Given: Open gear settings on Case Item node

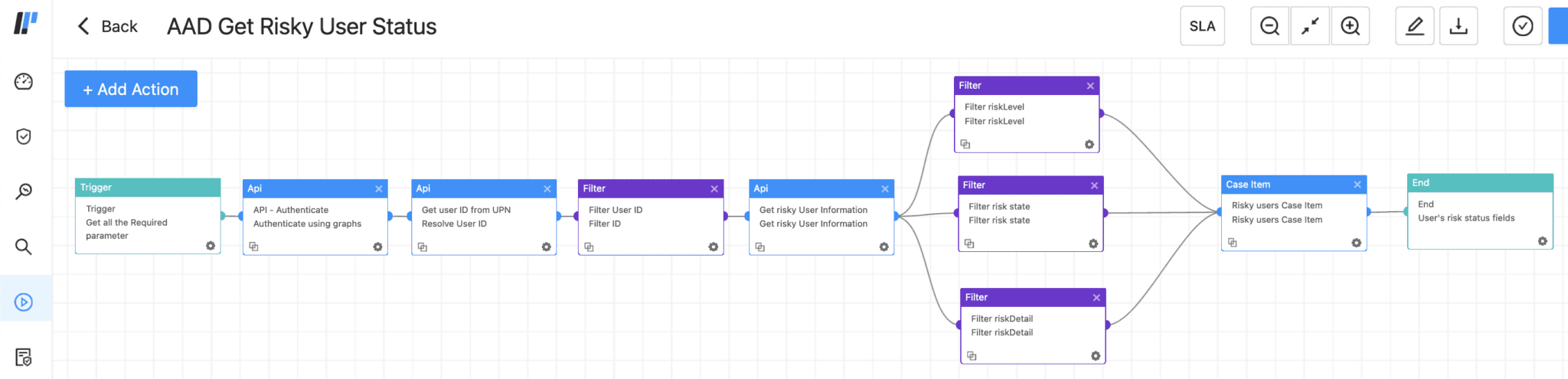Looking at the screenshot, I should (1356, 243).
